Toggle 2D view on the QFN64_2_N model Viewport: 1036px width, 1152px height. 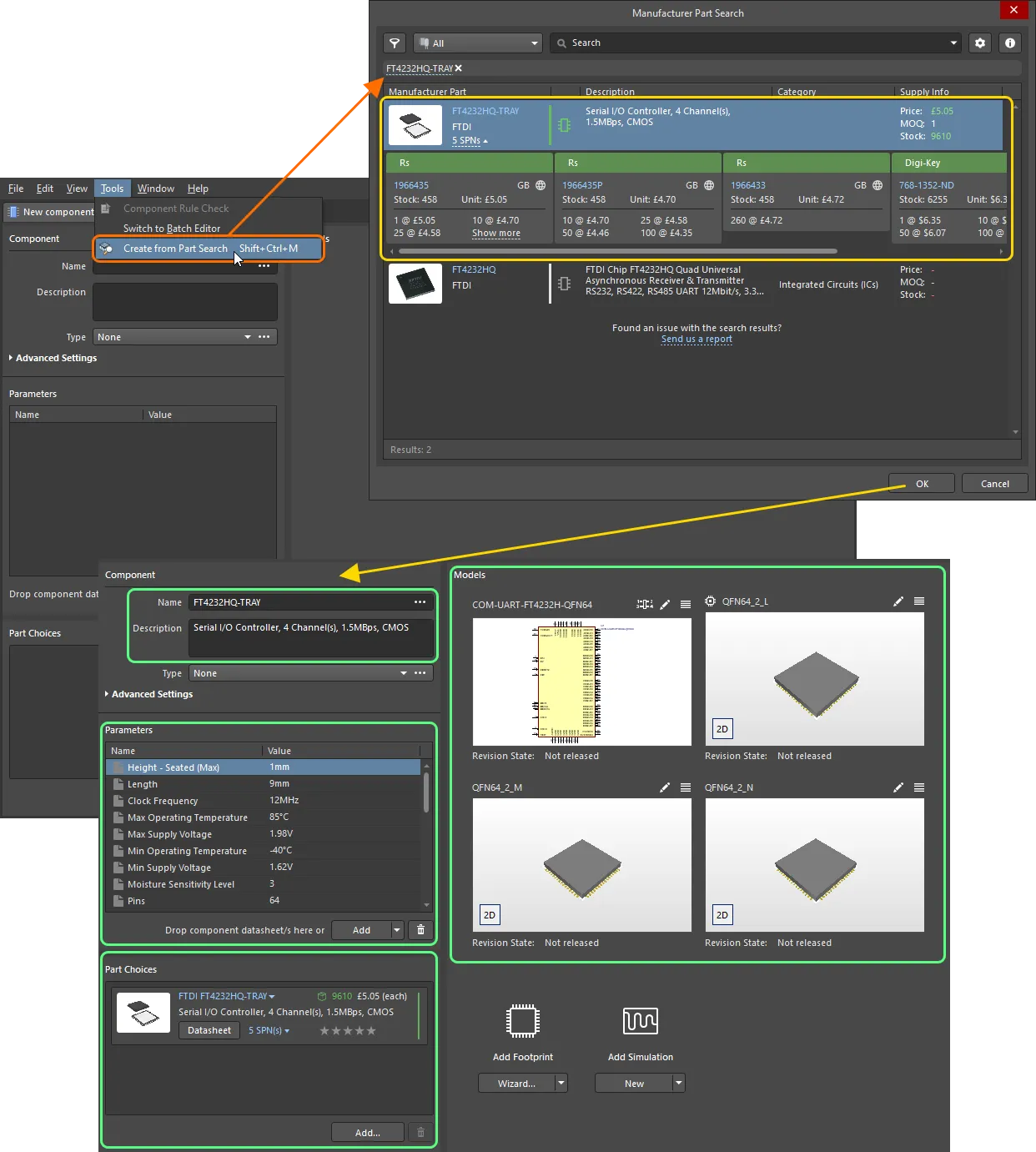click(x=722, y=915)
